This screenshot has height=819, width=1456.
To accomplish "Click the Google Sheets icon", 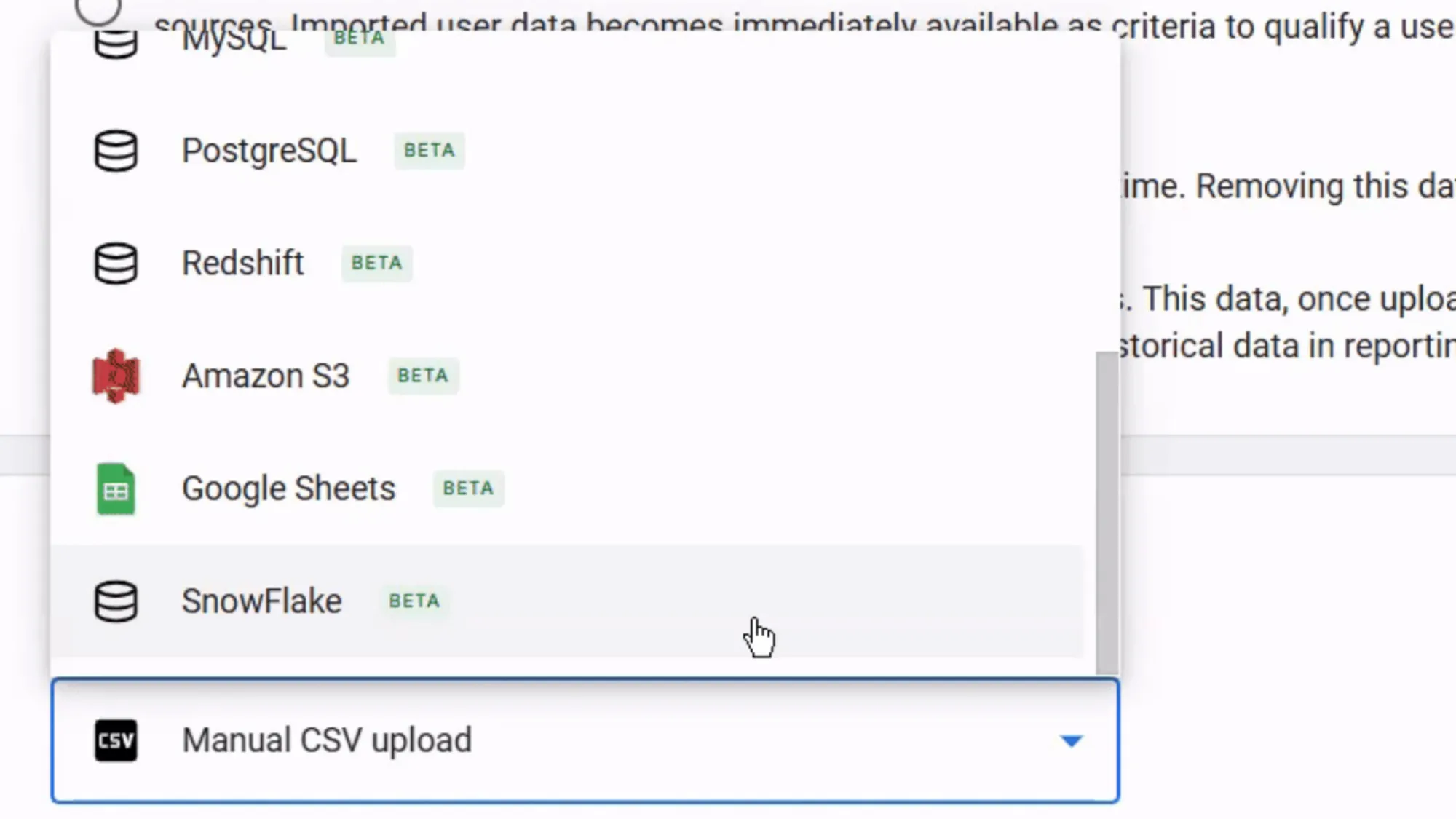I will [115, 488].
